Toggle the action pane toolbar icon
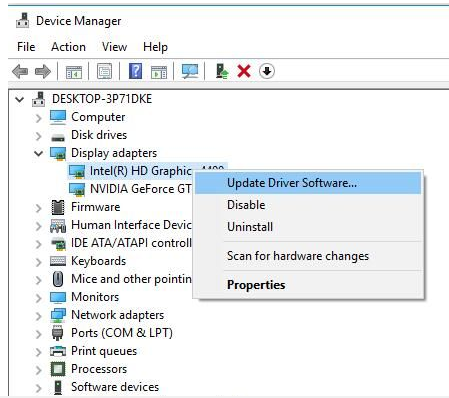 [159, 71]
